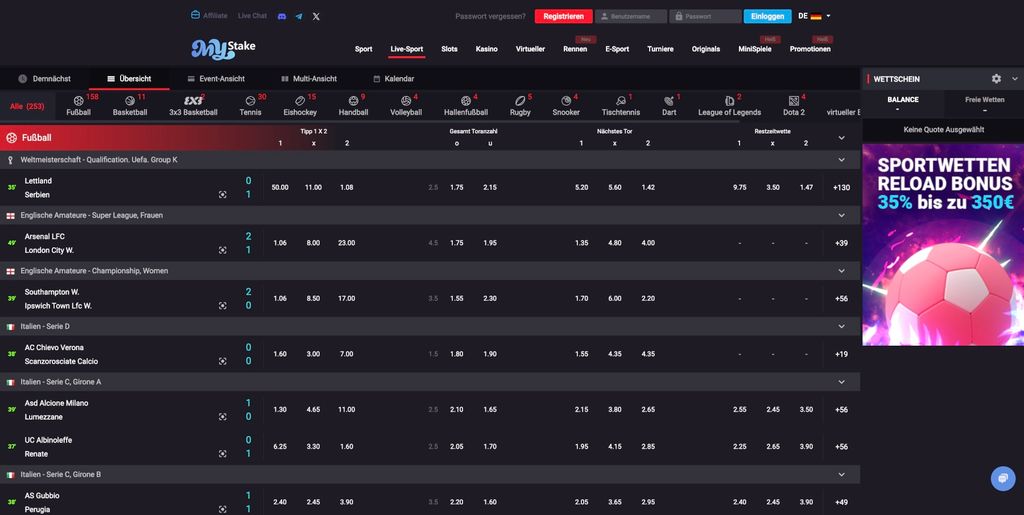Collapse Italien Serie D league
The height and width of the screenshot is (515, 1024).
click(x=841, y=326)
